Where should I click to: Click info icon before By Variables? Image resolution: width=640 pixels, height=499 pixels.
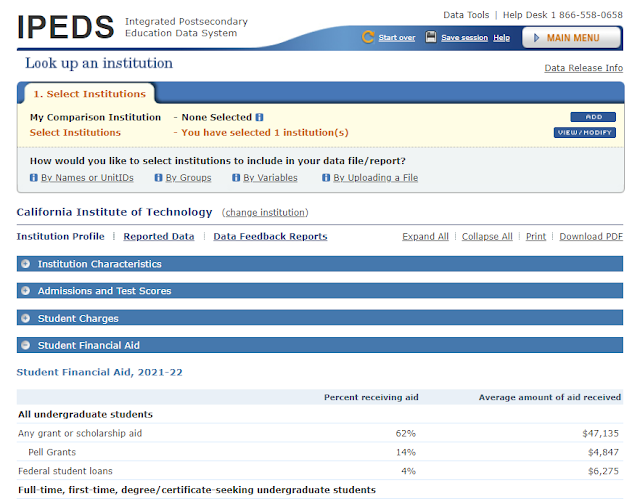[x=236, y=178]
